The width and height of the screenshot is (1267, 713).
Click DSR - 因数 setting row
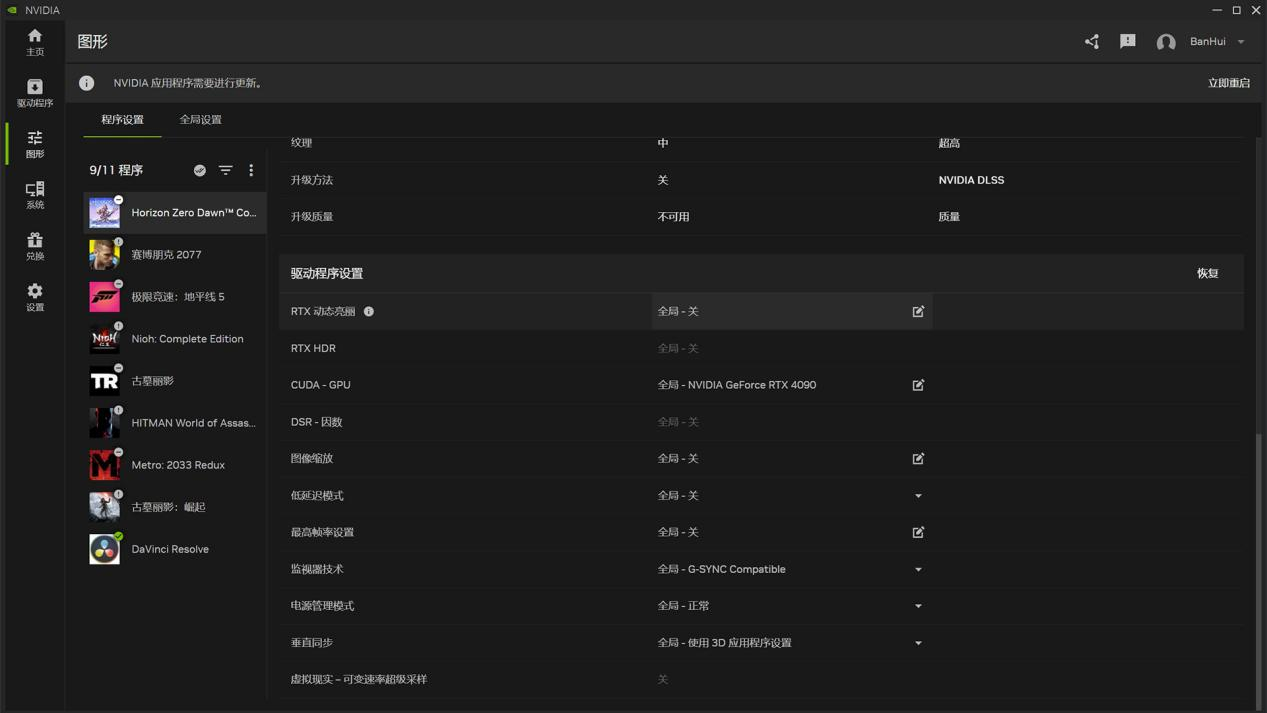point(761,422)
